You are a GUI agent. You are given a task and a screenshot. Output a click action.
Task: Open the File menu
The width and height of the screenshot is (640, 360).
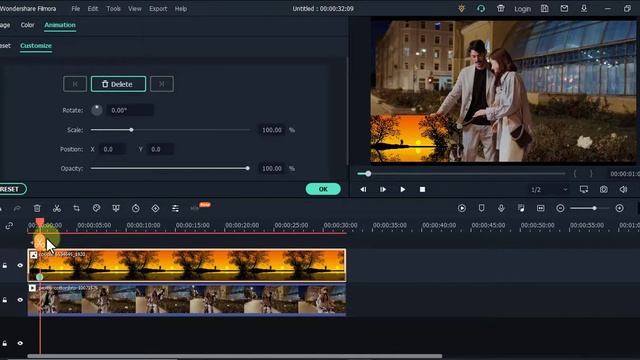(x=76, y=9)
